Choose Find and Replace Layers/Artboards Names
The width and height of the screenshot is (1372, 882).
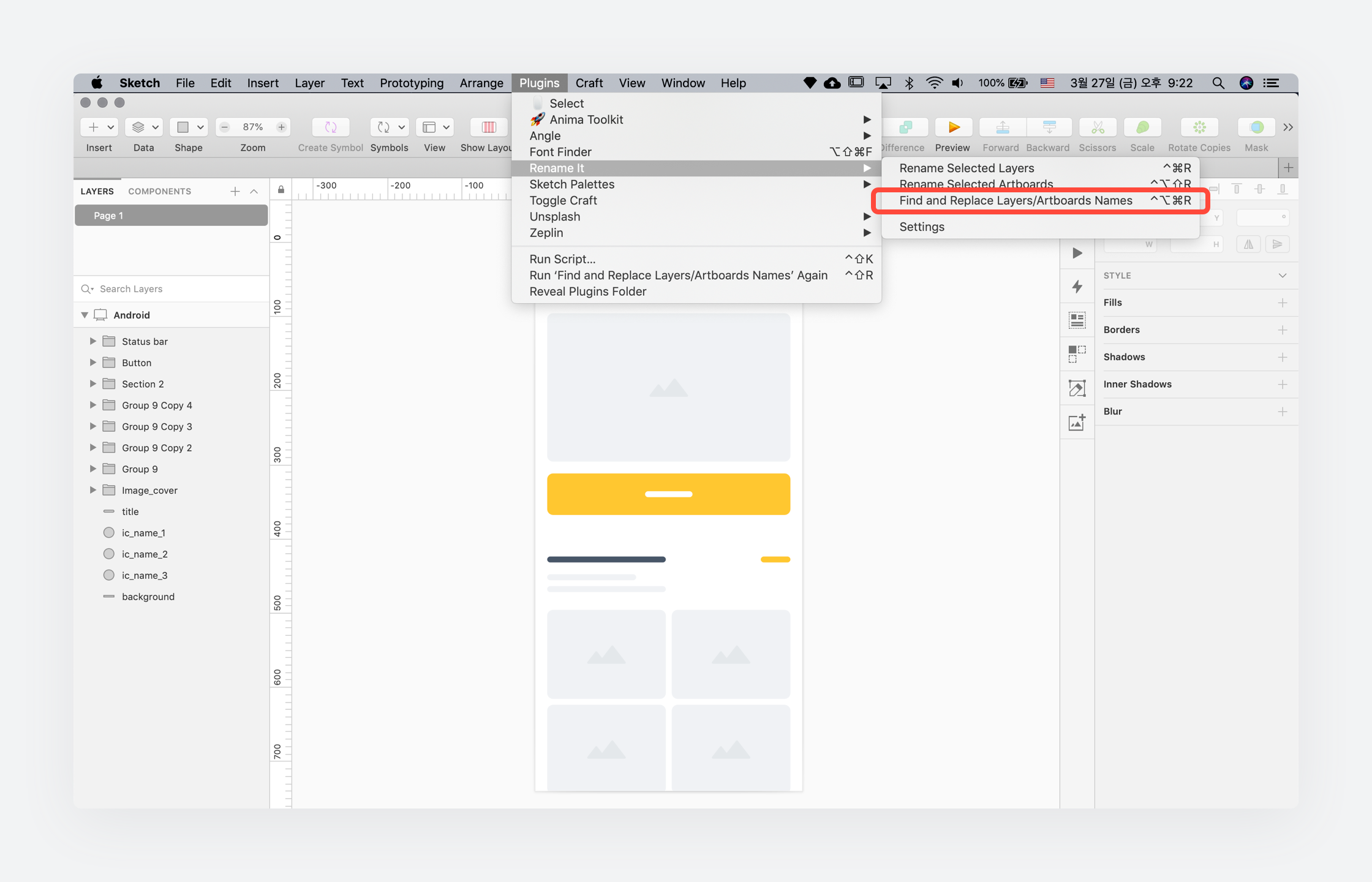click(1016, 201)
